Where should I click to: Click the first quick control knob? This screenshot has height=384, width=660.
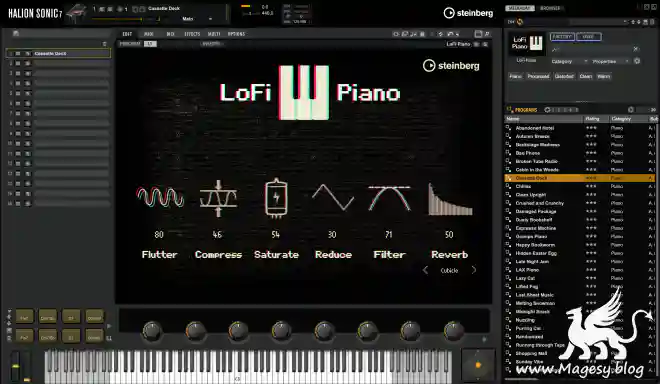[152, 331]
